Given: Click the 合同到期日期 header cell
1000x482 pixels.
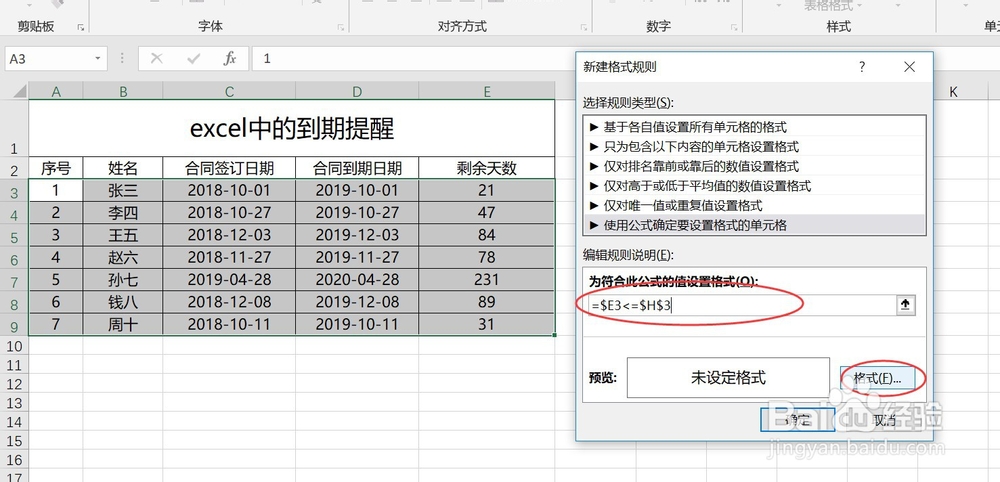Looking at the screenshot, I should (x=357, y=168).
